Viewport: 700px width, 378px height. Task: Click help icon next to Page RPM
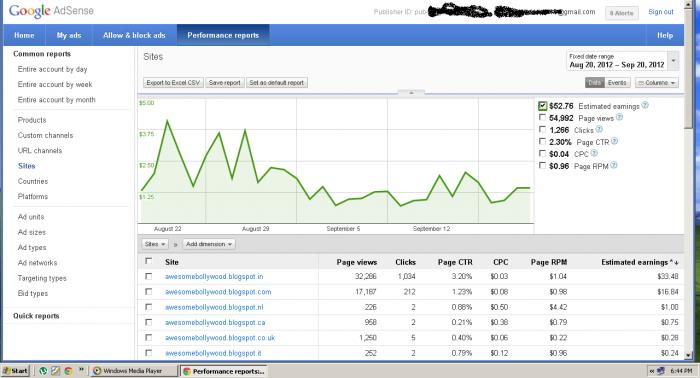pyautogui.click(x=613, y=166)
